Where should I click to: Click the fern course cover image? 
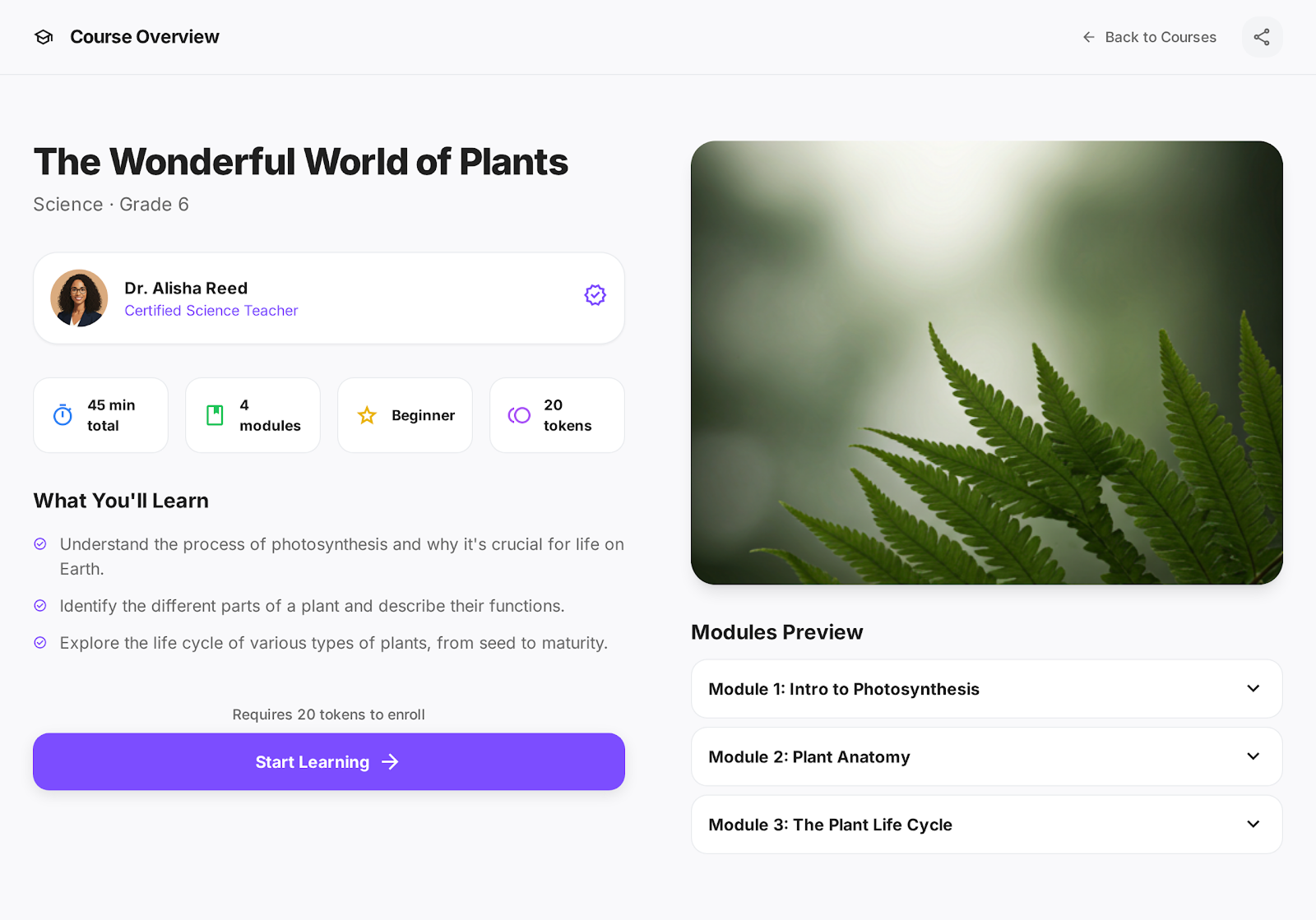tap(986, 363)
